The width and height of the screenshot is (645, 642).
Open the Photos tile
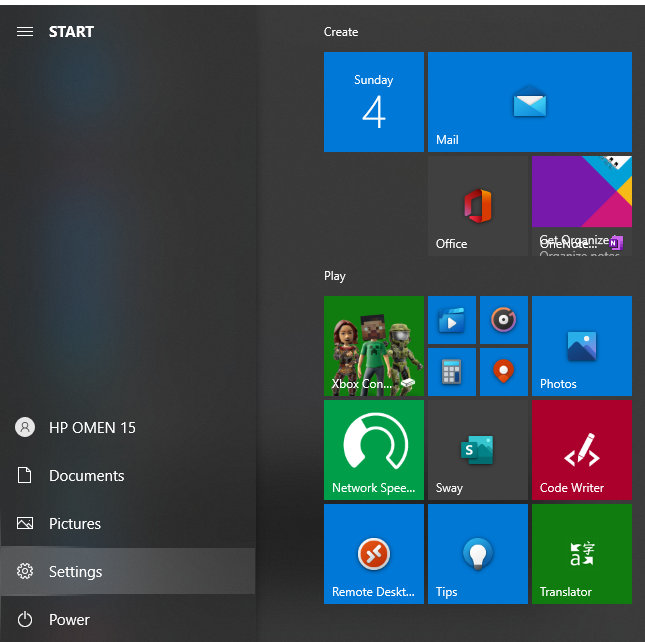point(581,345)
